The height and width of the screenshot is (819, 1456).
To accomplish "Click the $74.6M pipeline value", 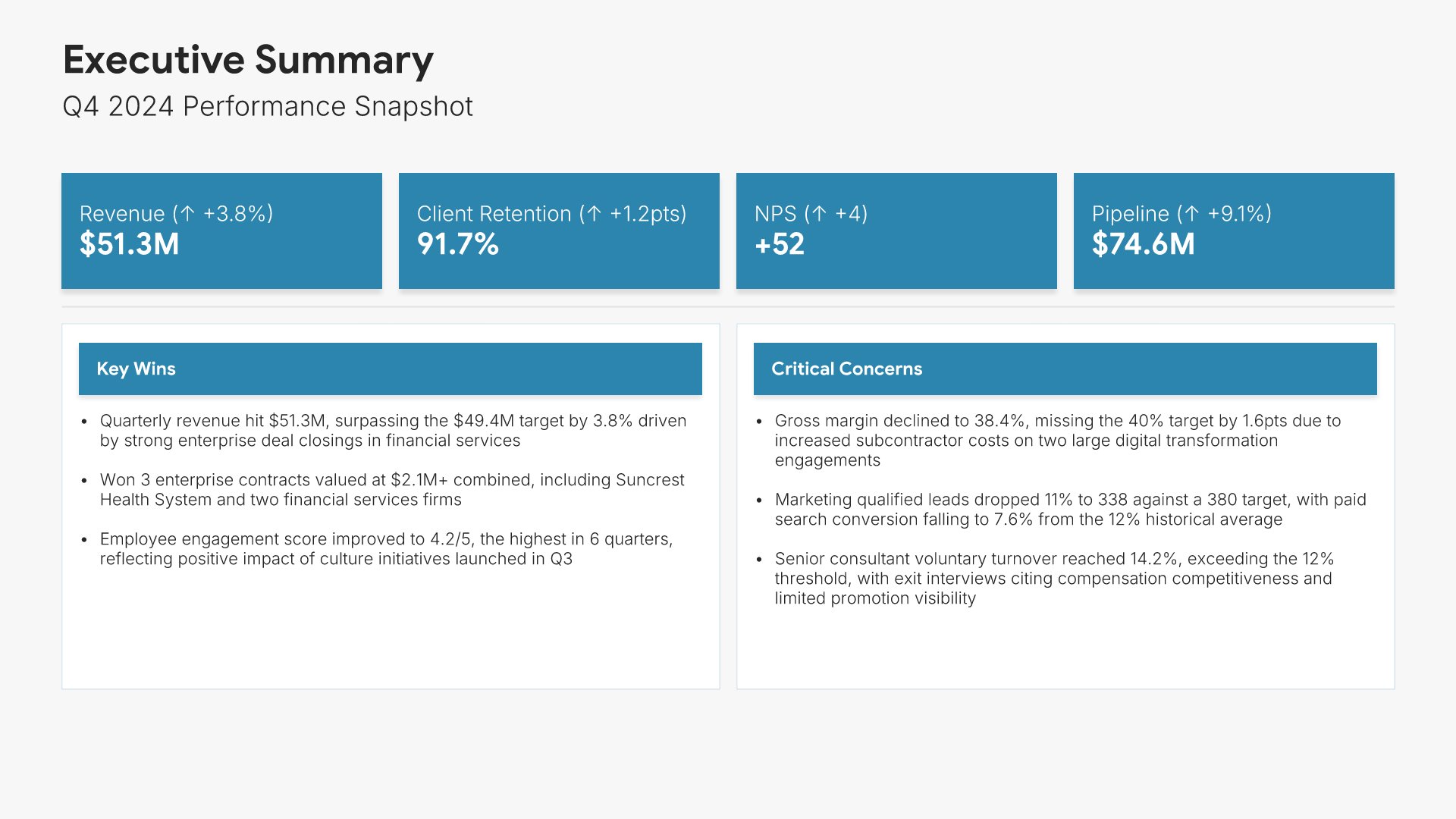I will coord(1143,244).
